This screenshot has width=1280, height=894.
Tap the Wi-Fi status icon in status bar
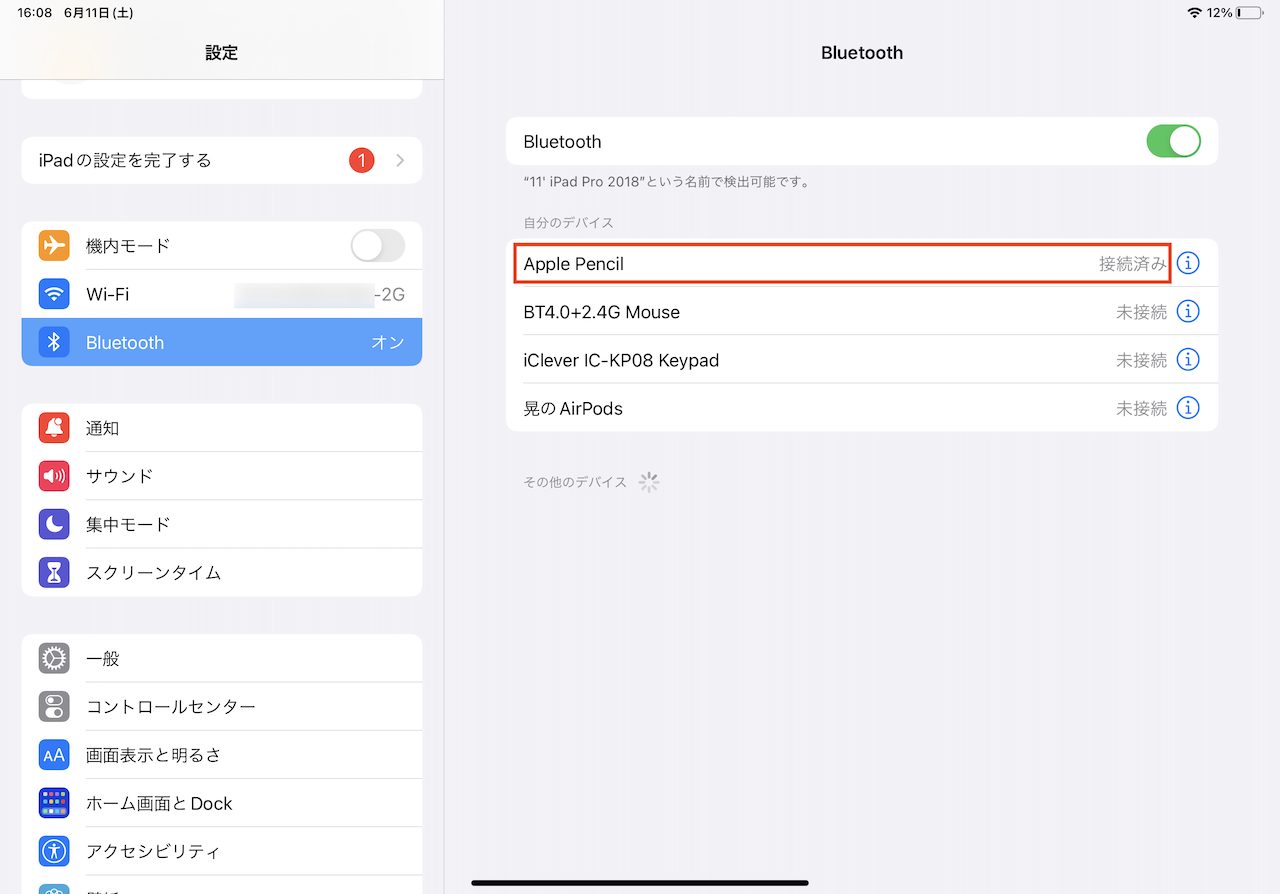tap(1195, 13)
